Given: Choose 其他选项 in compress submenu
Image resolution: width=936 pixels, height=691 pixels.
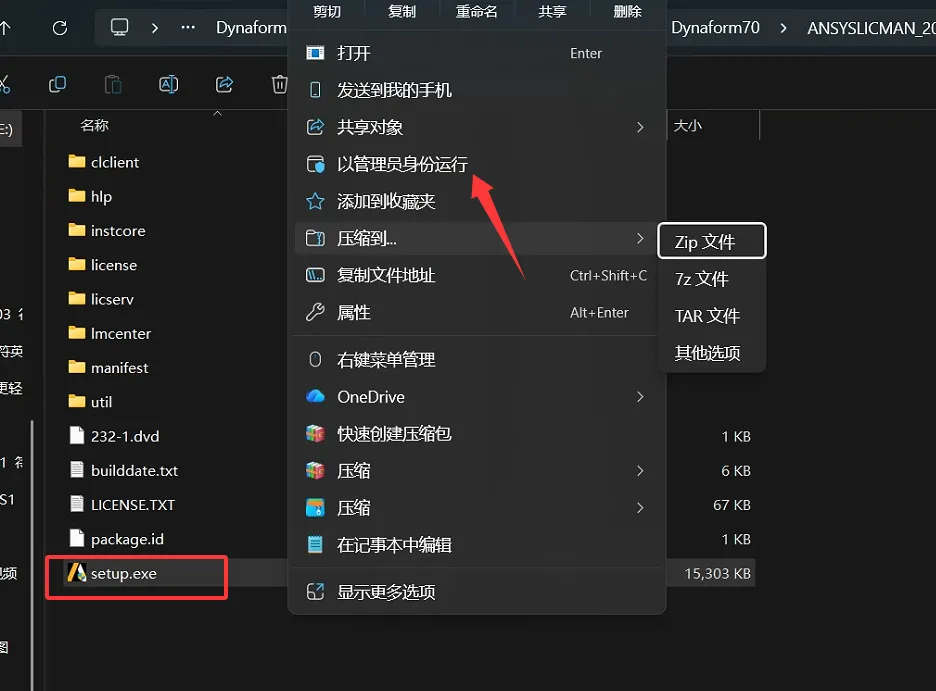Looking at the screenshot, I should coord(712,353).
